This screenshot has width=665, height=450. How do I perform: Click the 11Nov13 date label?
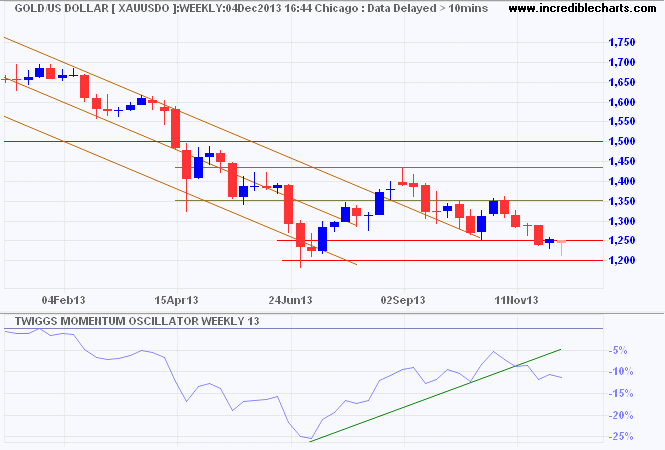517,300
